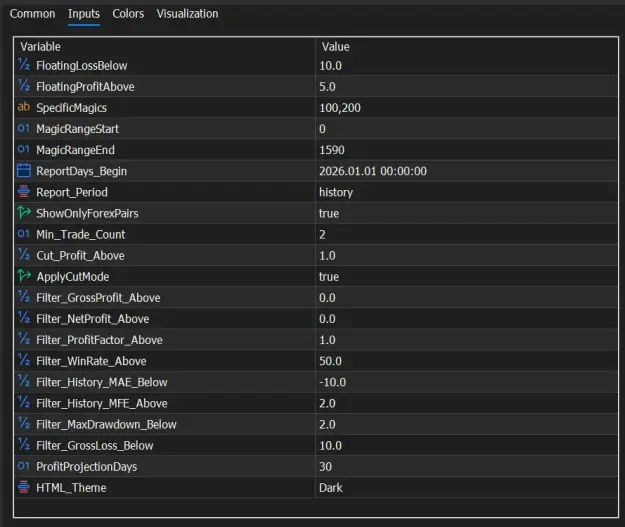Click the Min_Trade_Count integer icon

pyautogui.click(x=24, y=234)
